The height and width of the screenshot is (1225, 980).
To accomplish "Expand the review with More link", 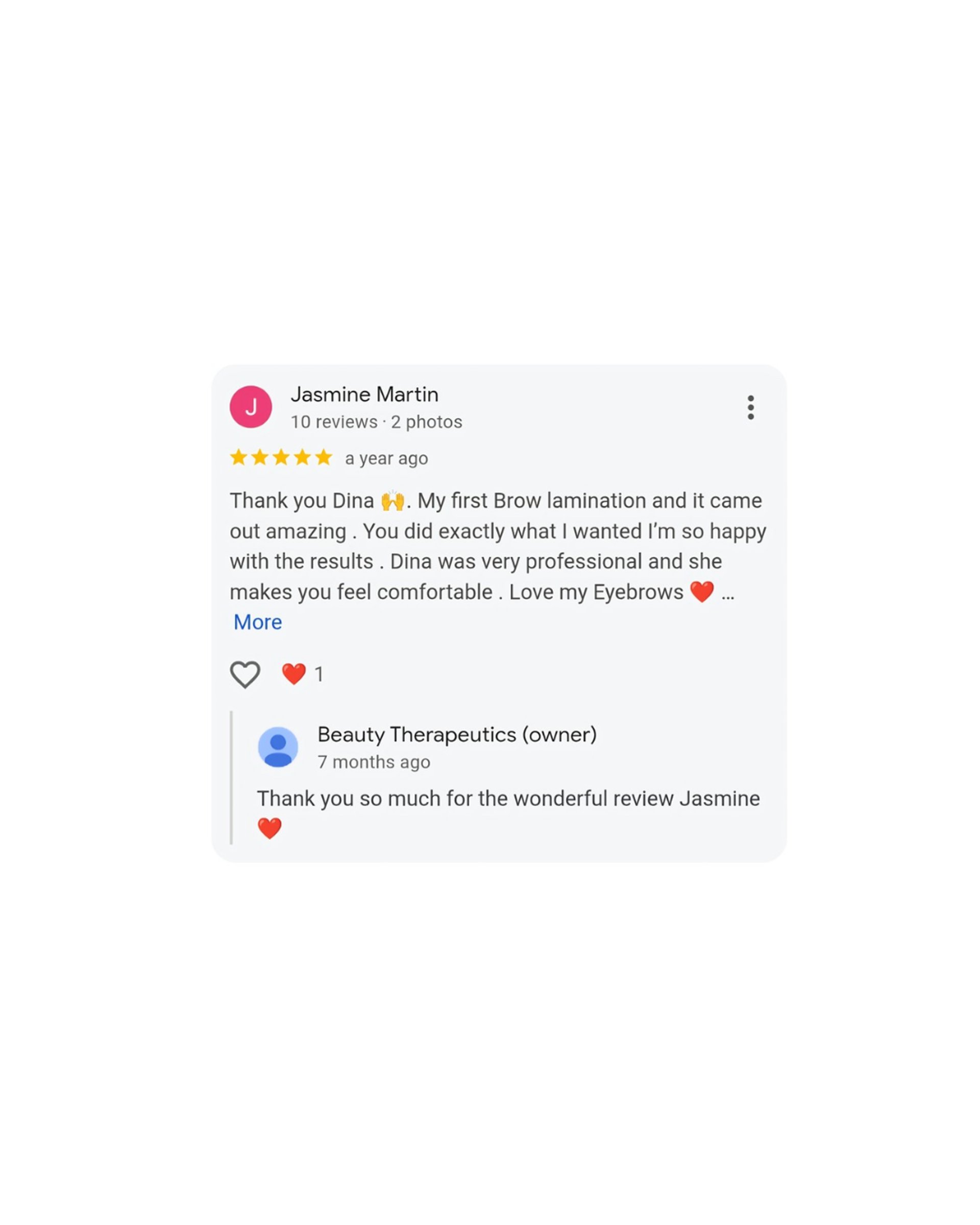I will (257, 622).
